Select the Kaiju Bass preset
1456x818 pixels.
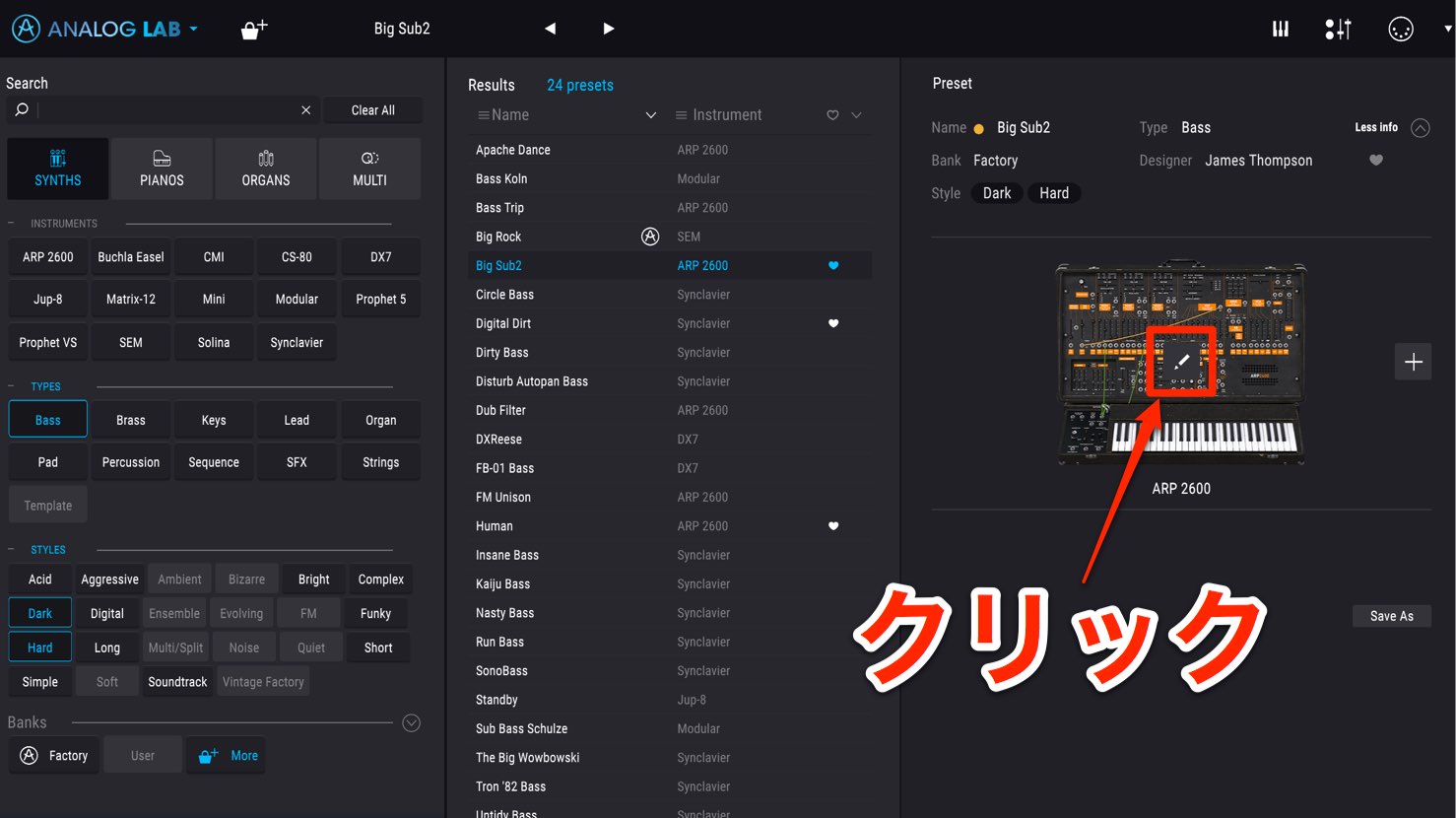click(x=670, y=584)
